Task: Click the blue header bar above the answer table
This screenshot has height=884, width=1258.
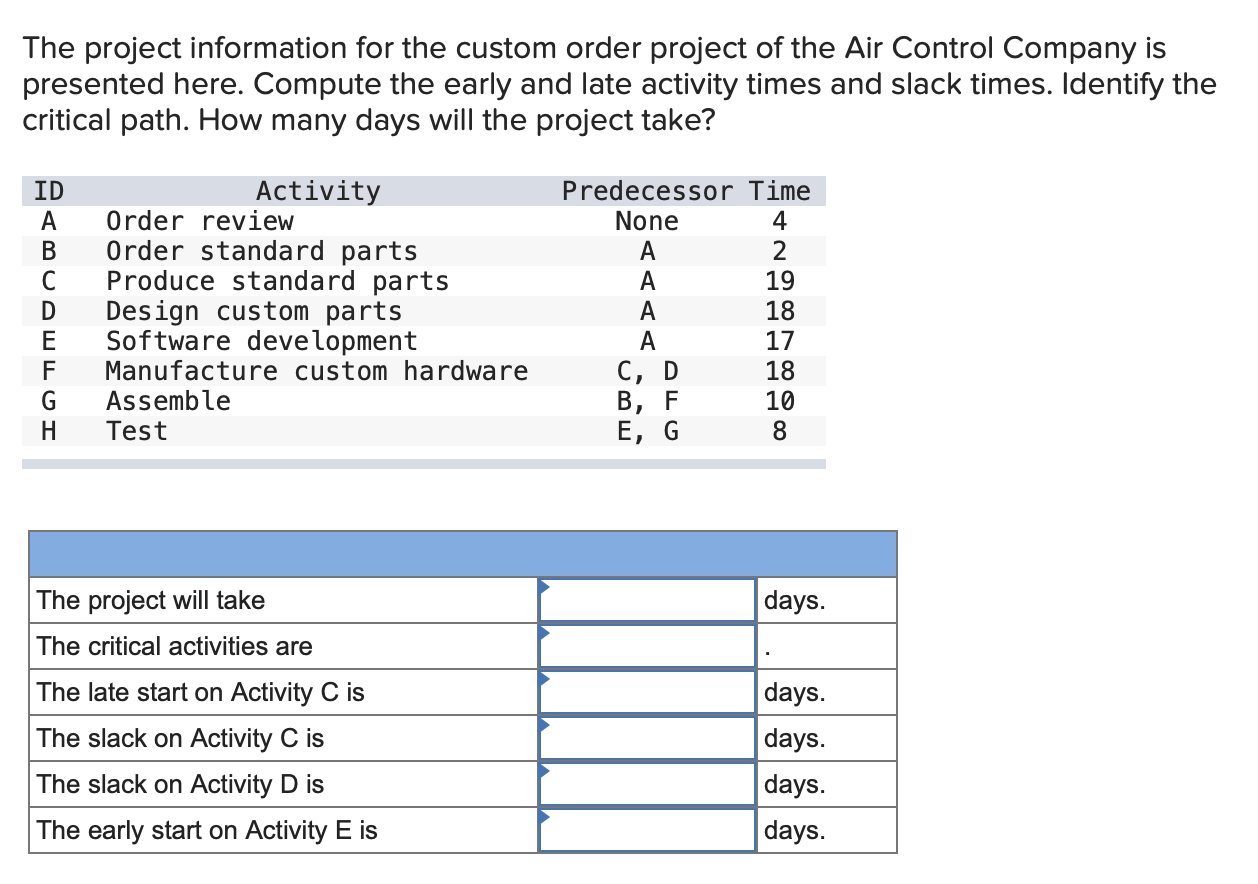Action: point(463,551)
